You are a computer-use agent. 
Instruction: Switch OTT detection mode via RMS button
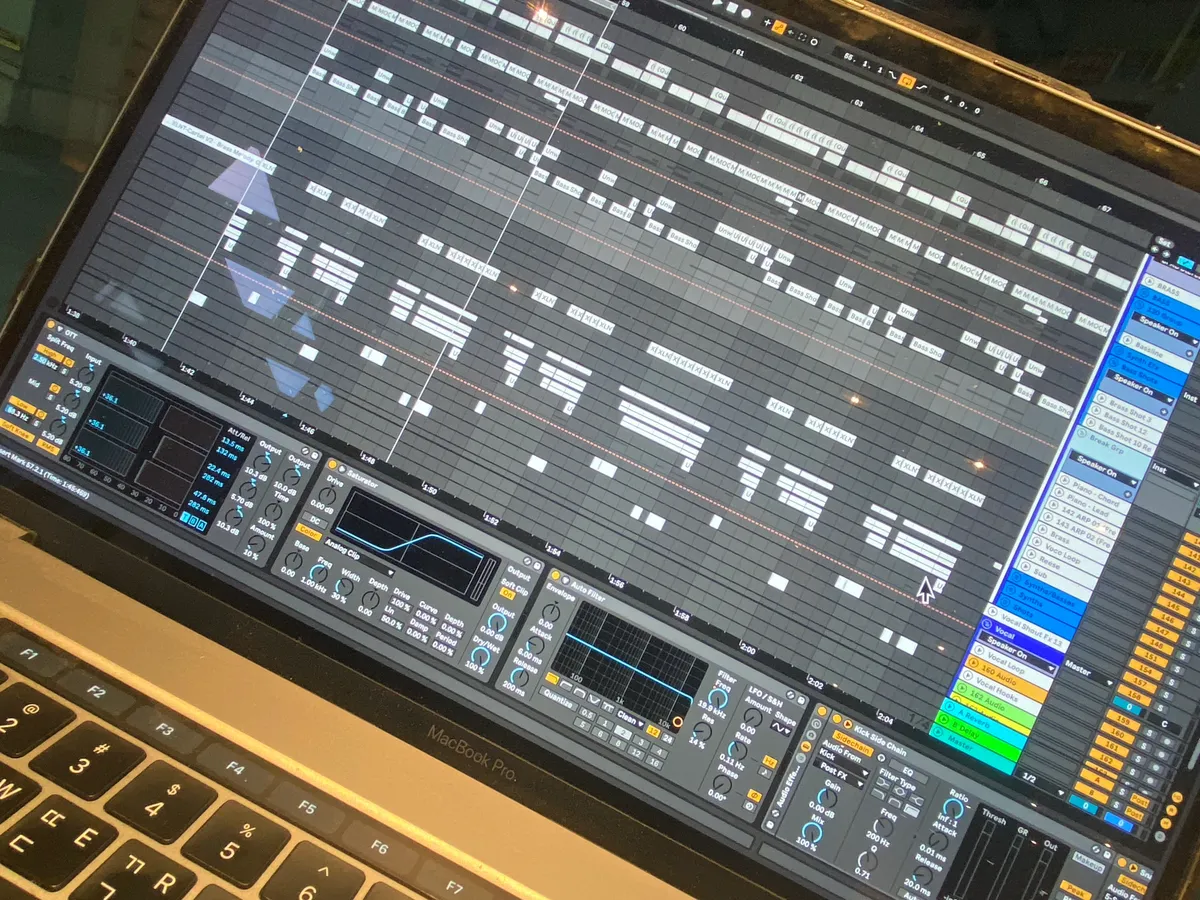point(47,446)
